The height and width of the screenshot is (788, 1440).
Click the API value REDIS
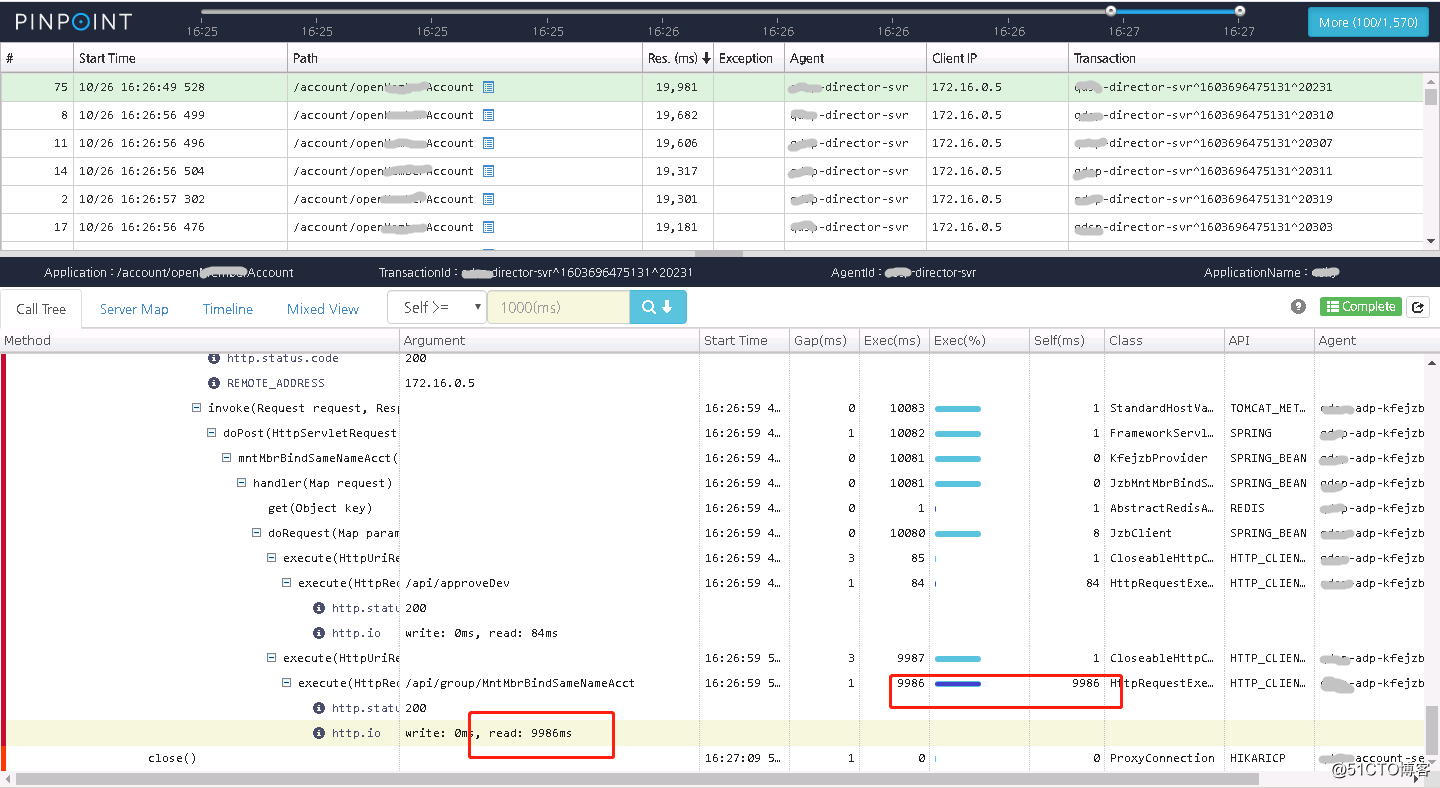[x=1247, y=508]
